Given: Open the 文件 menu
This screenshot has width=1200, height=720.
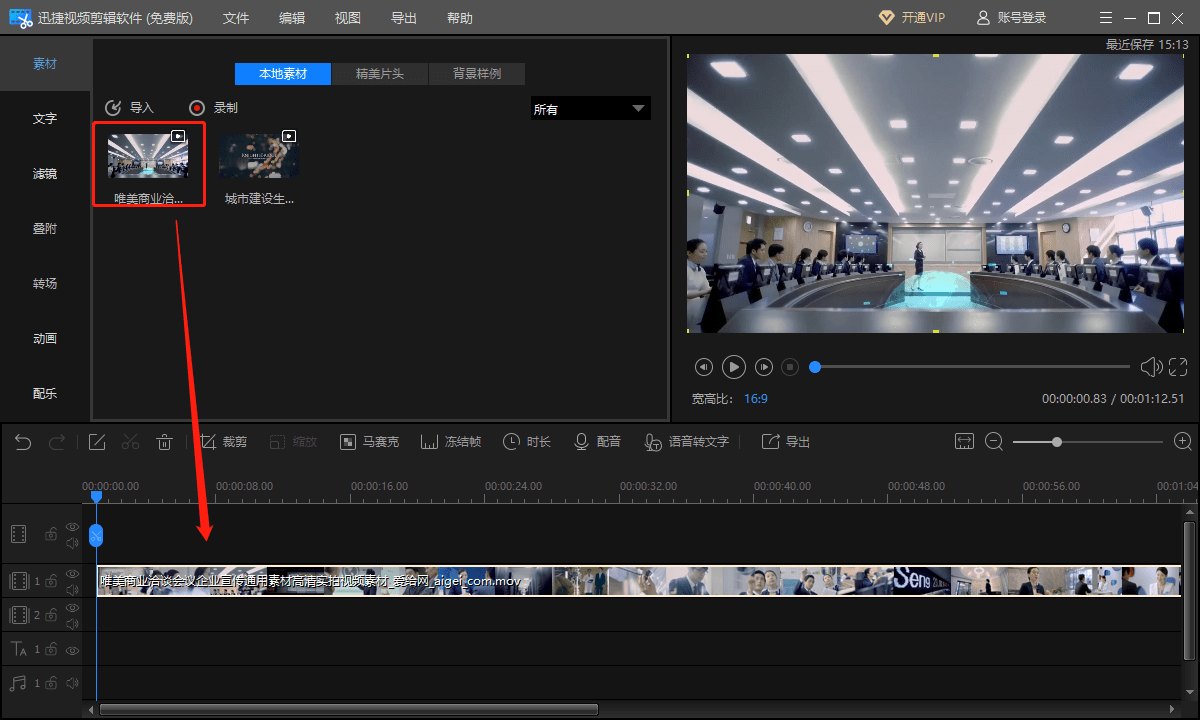Looking at the screenshot, I should tap(236, 18).
